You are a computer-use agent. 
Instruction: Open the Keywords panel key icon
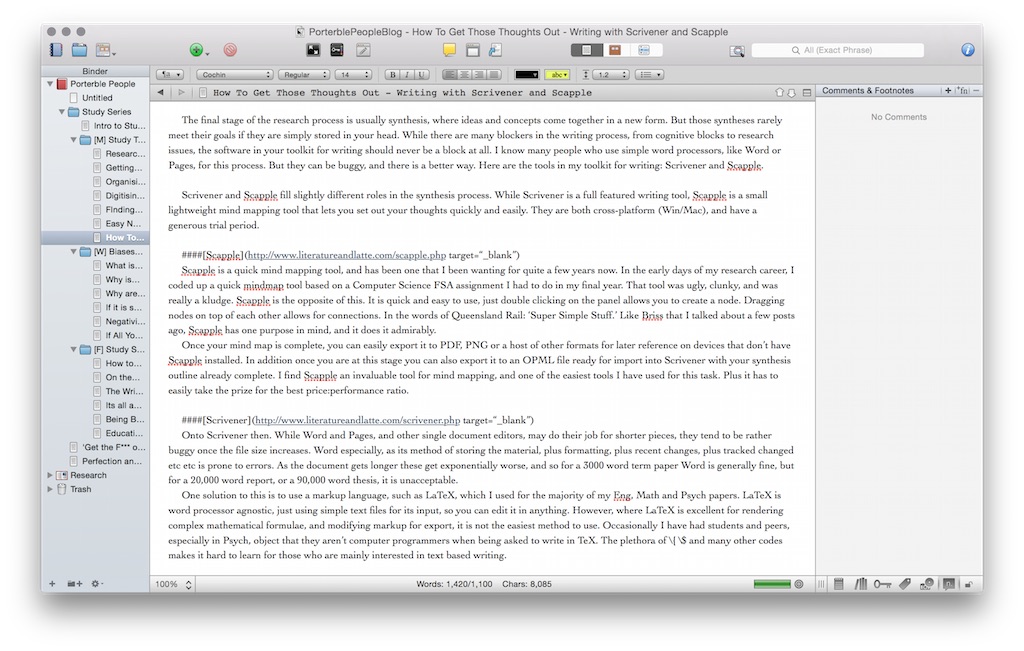pos(883,584)
